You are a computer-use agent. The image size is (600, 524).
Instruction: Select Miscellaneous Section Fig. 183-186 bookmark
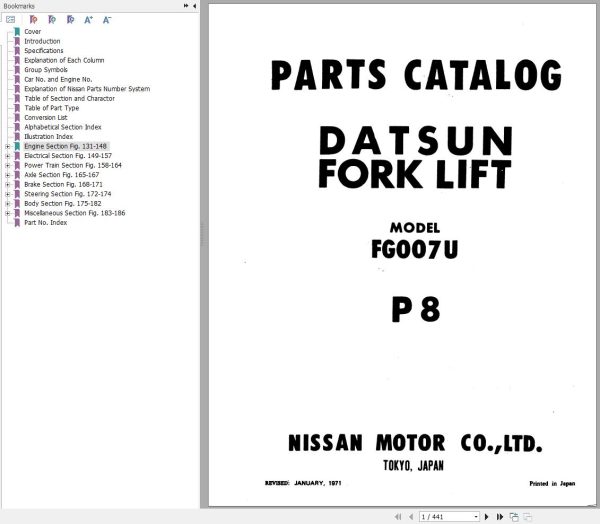[75, 213]
